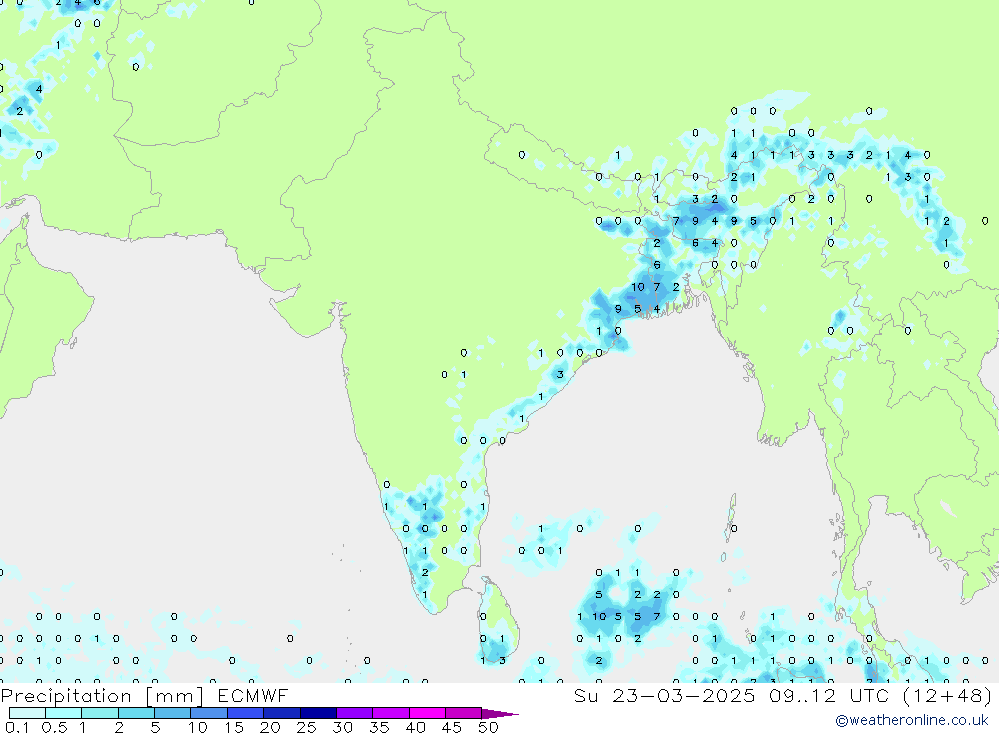Pick legend swatch between 25 and 30
This screenshot has height=733, width=1000.
[318, 713]
